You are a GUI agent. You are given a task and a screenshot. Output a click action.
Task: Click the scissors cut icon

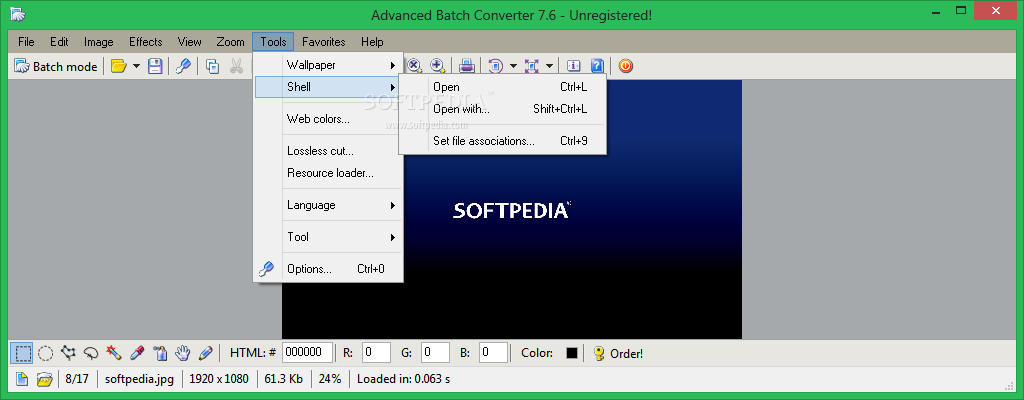point(236,66)
